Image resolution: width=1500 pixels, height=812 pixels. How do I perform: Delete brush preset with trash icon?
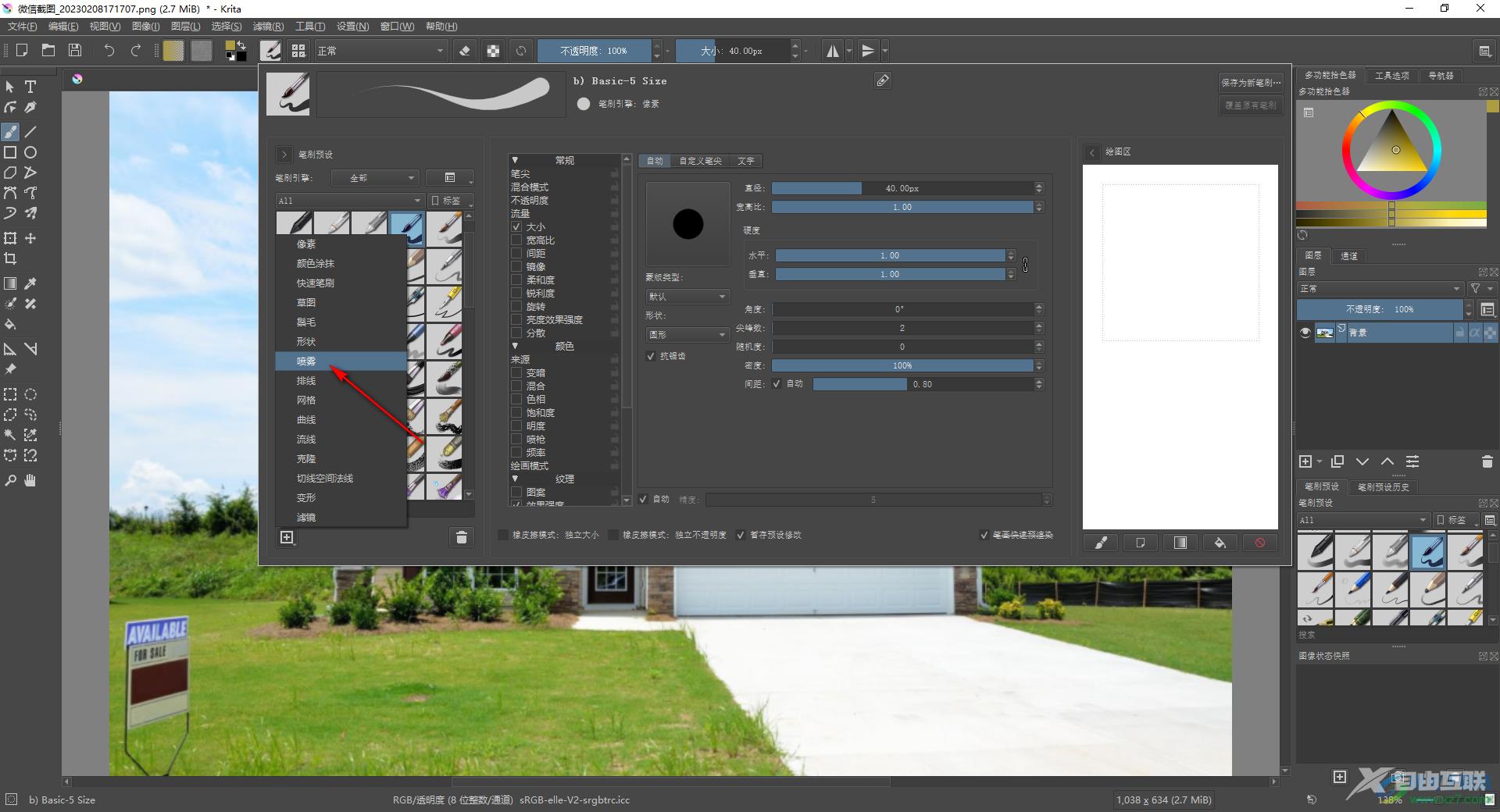462,537
